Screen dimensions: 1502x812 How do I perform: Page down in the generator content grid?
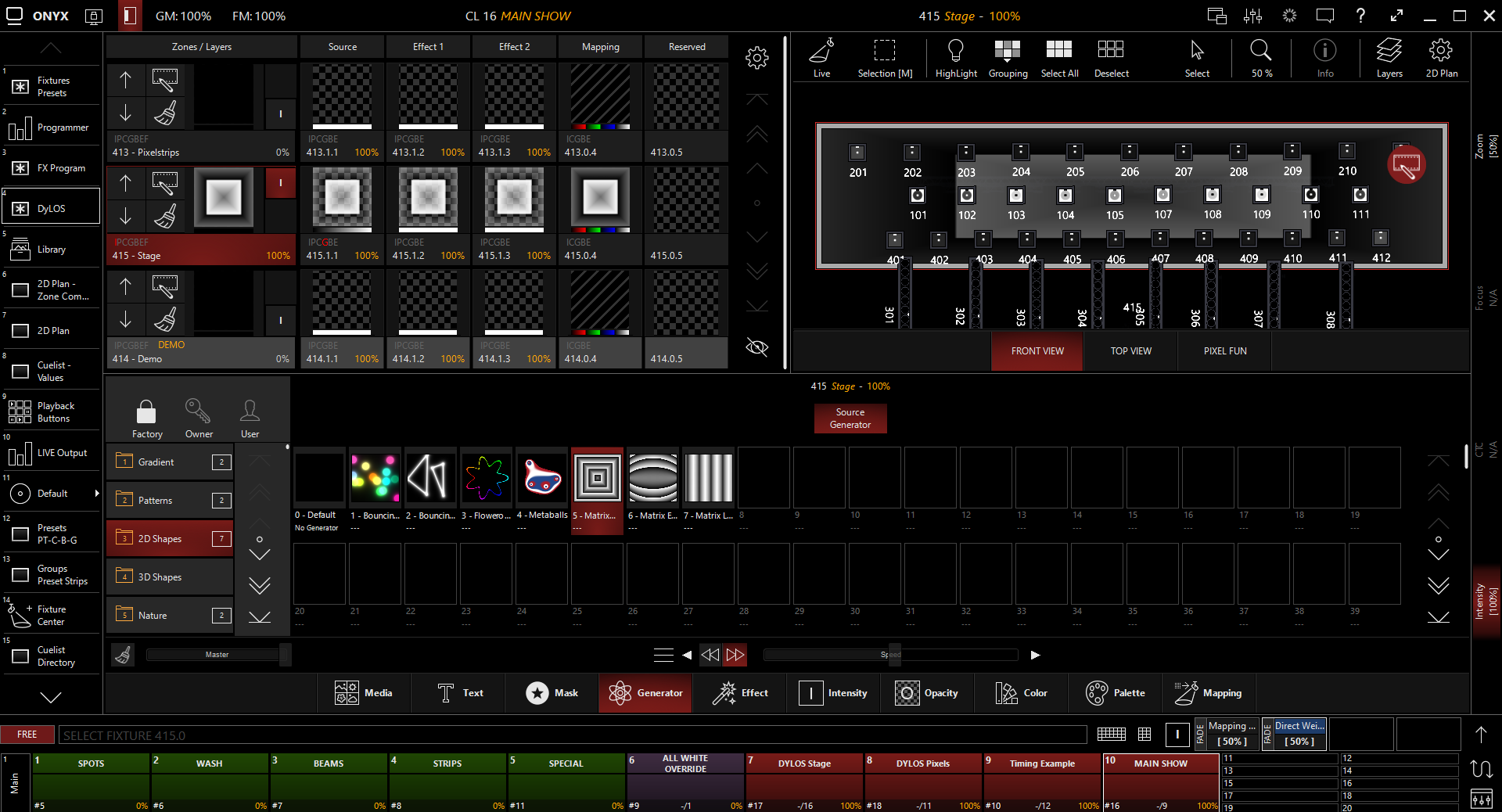coord(1438,585)
